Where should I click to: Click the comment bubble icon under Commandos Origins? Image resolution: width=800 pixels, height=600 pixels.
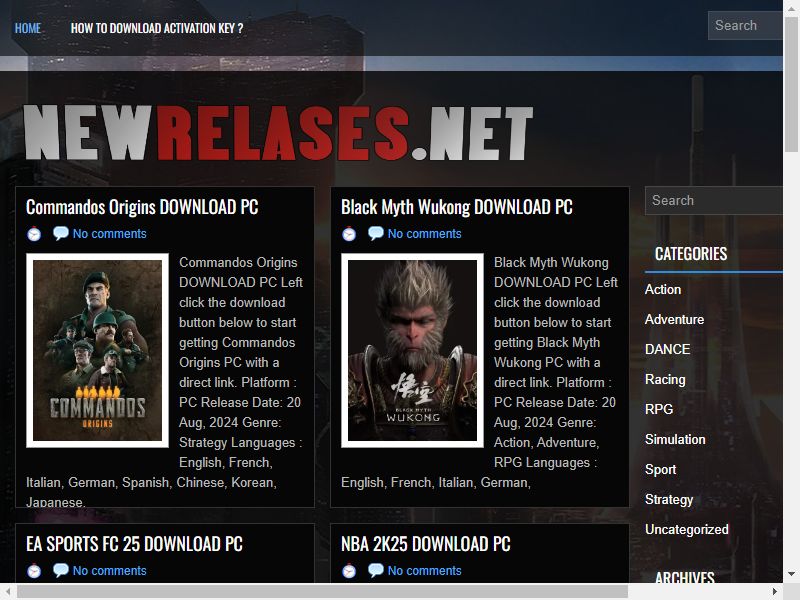click(61, 233)
